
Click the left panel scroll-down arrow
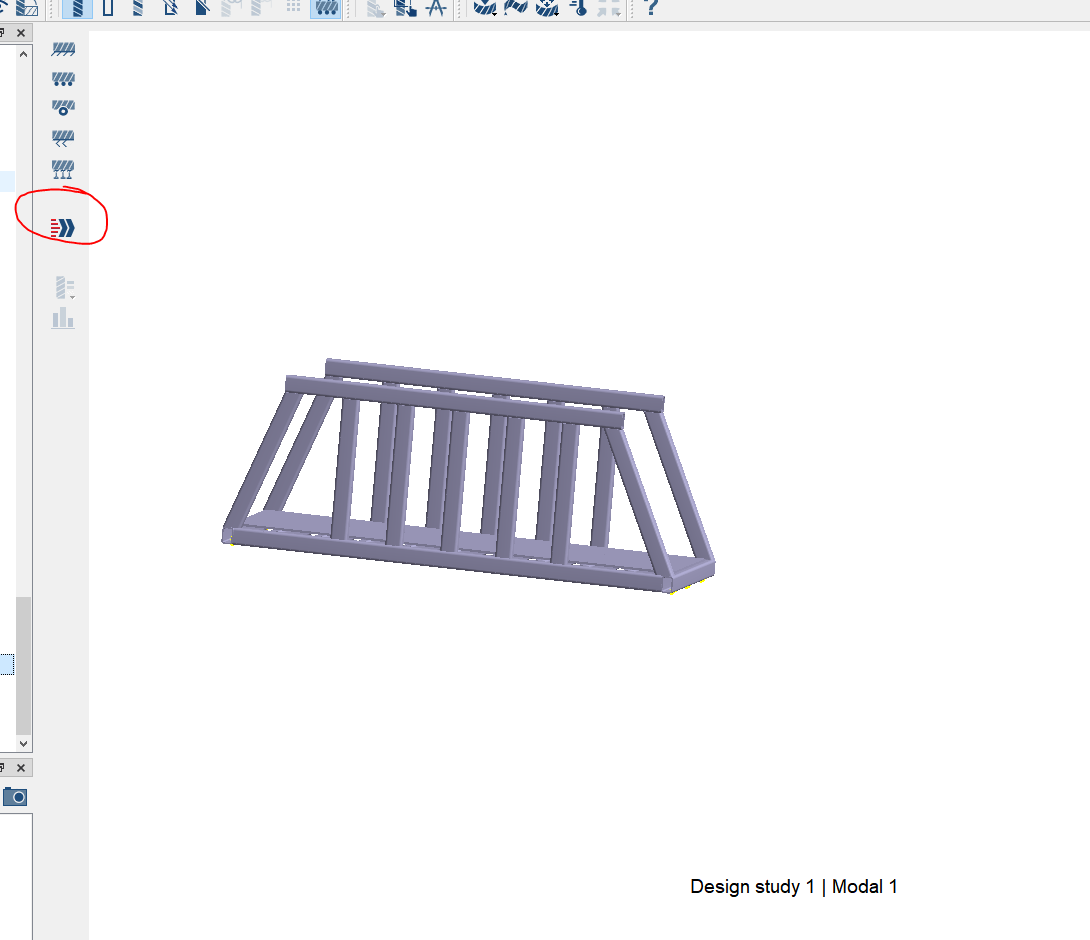click(24, 744)
